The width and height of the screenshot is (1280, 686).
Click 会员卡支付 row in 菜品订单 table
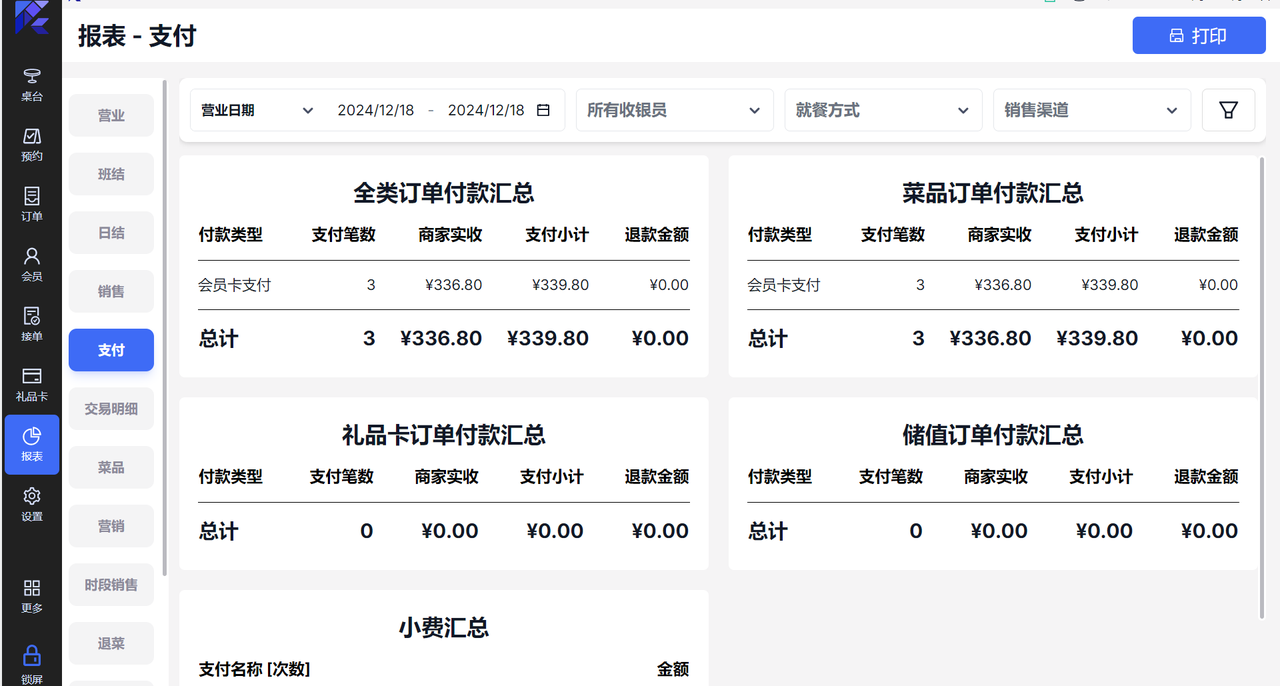click(x=993, y=285)
